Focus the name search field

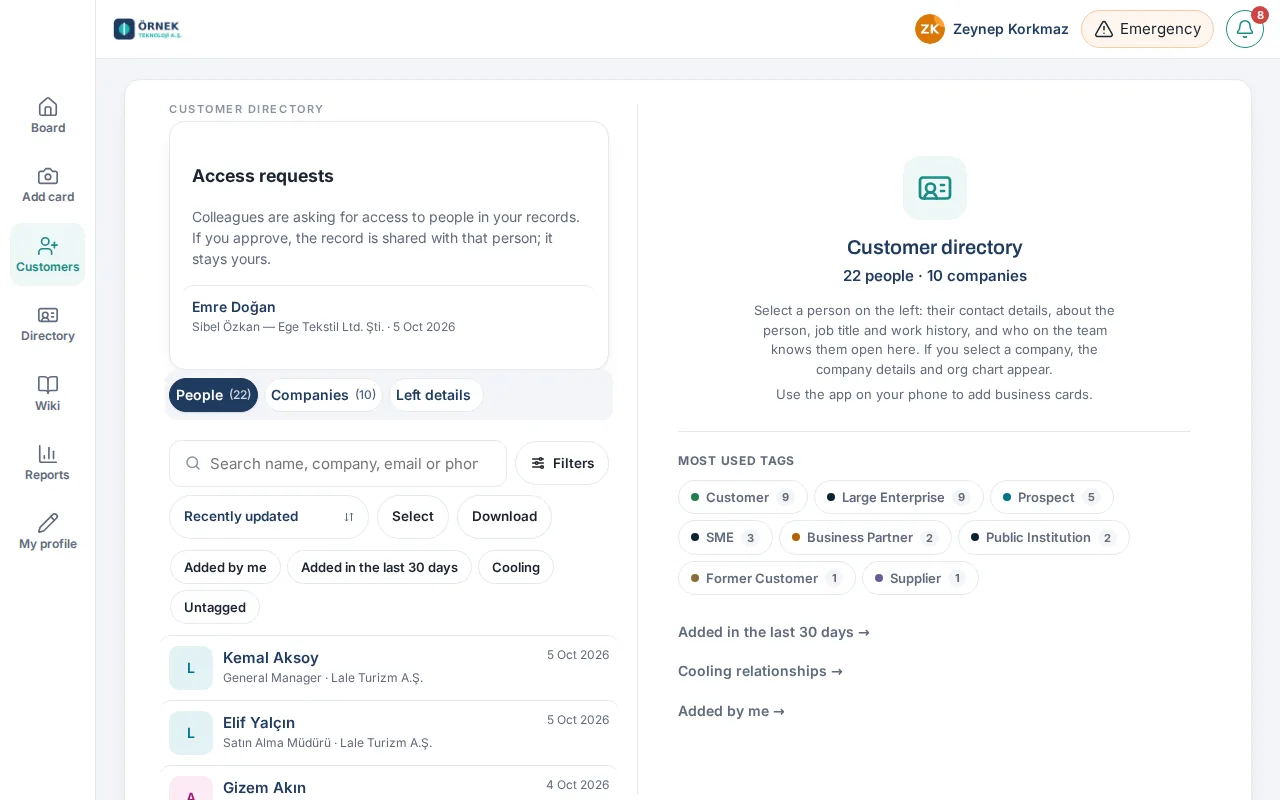(338, 463)
